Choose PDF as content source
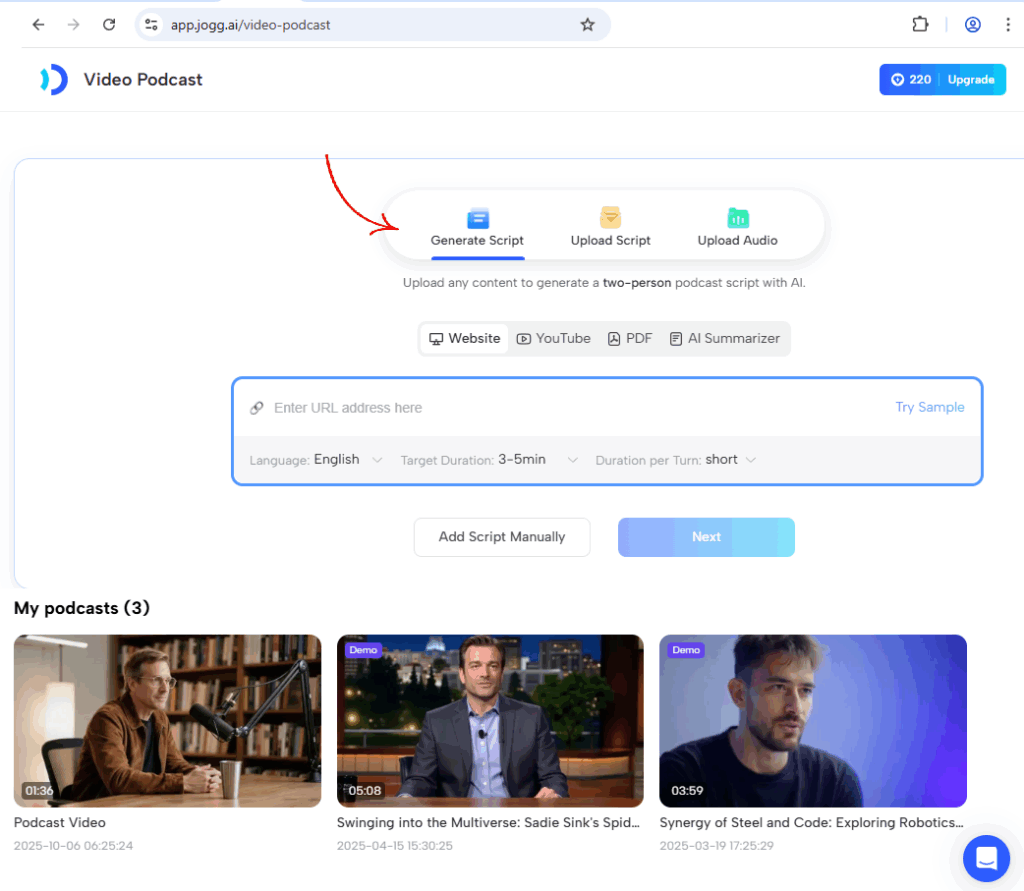 [629, 339]
